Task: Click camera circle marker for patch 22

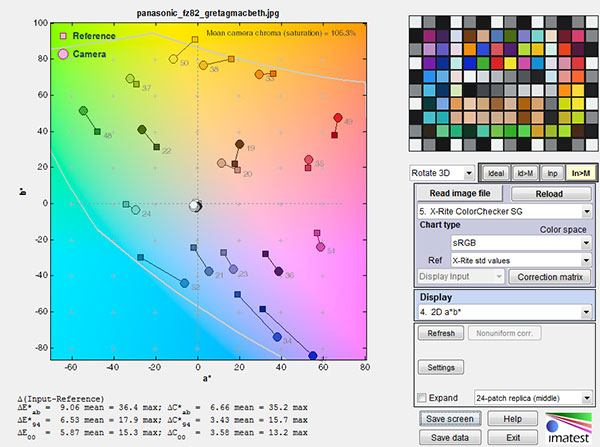Action: (x=142, y=130)
